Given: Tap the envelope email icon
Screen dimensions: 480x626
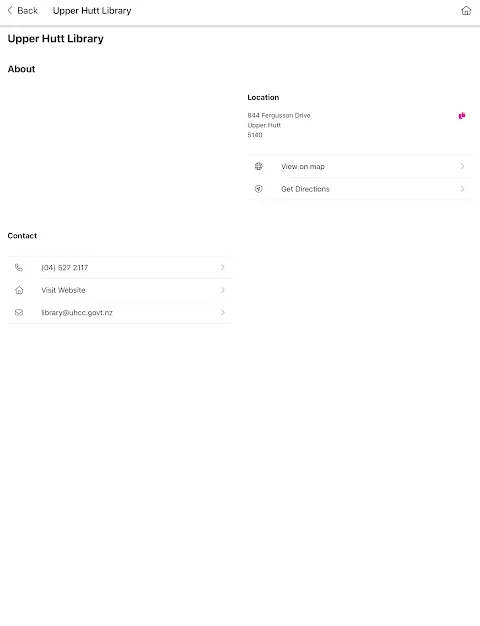Looking at the screenshot, I should click(x=19, y=312).
